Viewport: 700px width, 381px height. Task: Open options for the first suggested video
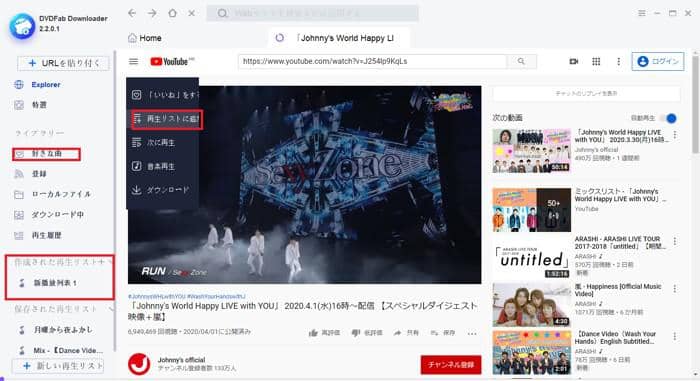[x=675, y=134]
